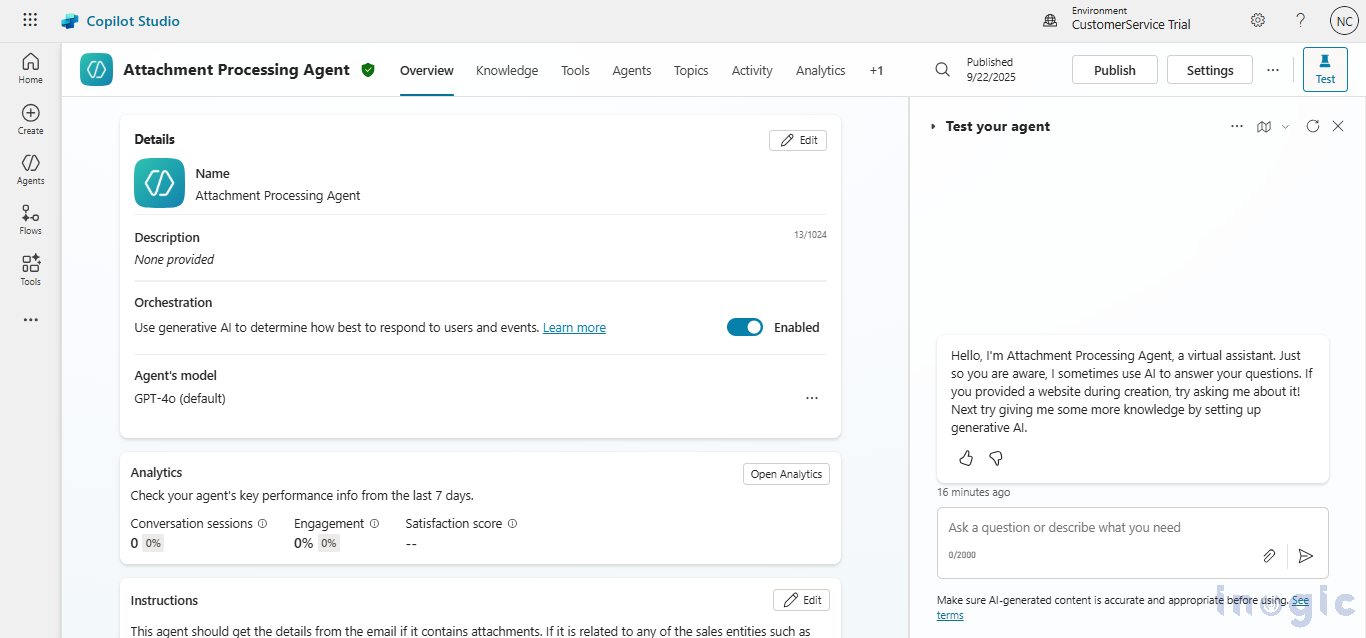Open the Learn more link
Viewport: 1366px width, 638px height.
[574, 328]
